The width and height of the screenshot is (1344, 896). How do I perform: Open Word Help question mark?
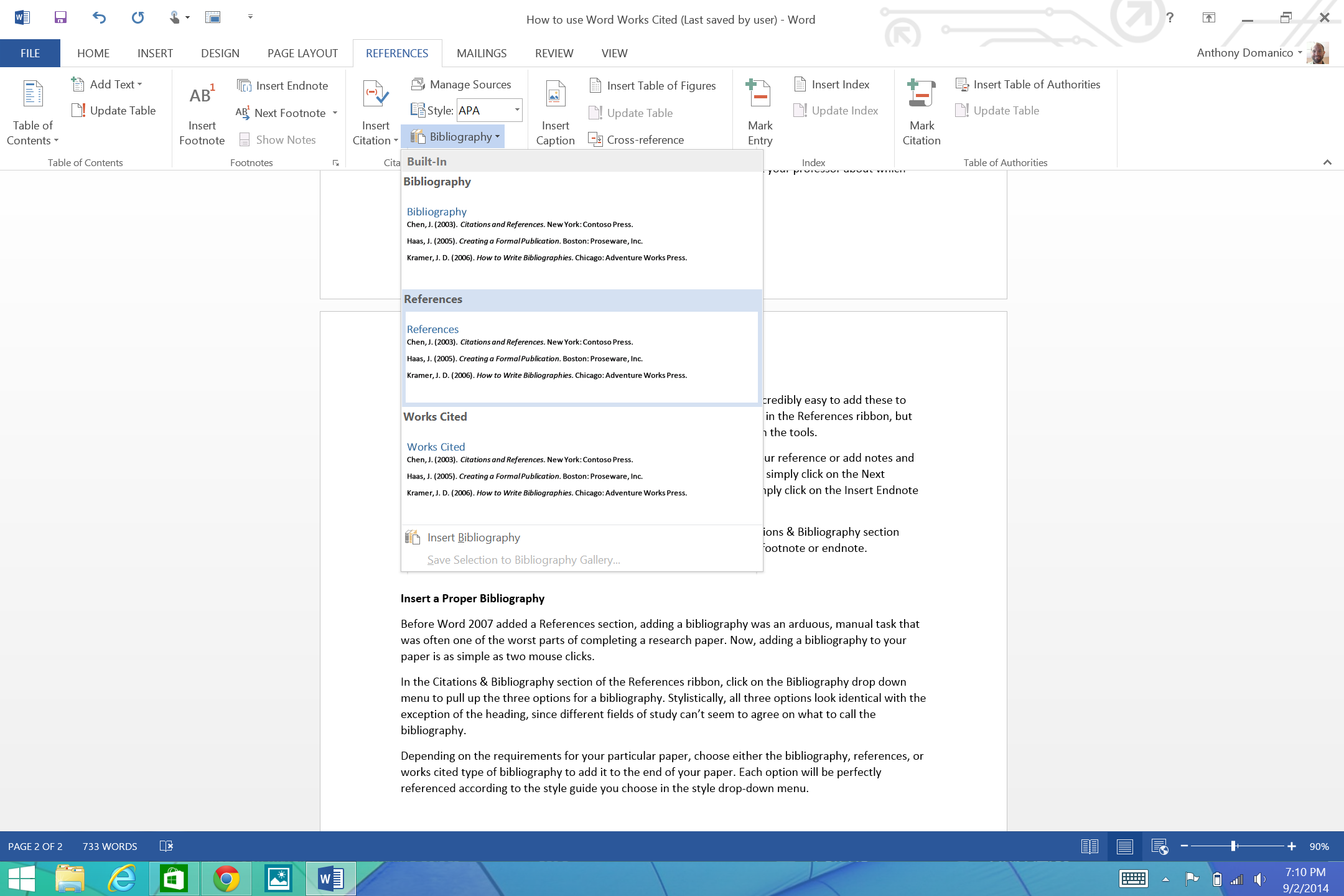click(1170, 17)
